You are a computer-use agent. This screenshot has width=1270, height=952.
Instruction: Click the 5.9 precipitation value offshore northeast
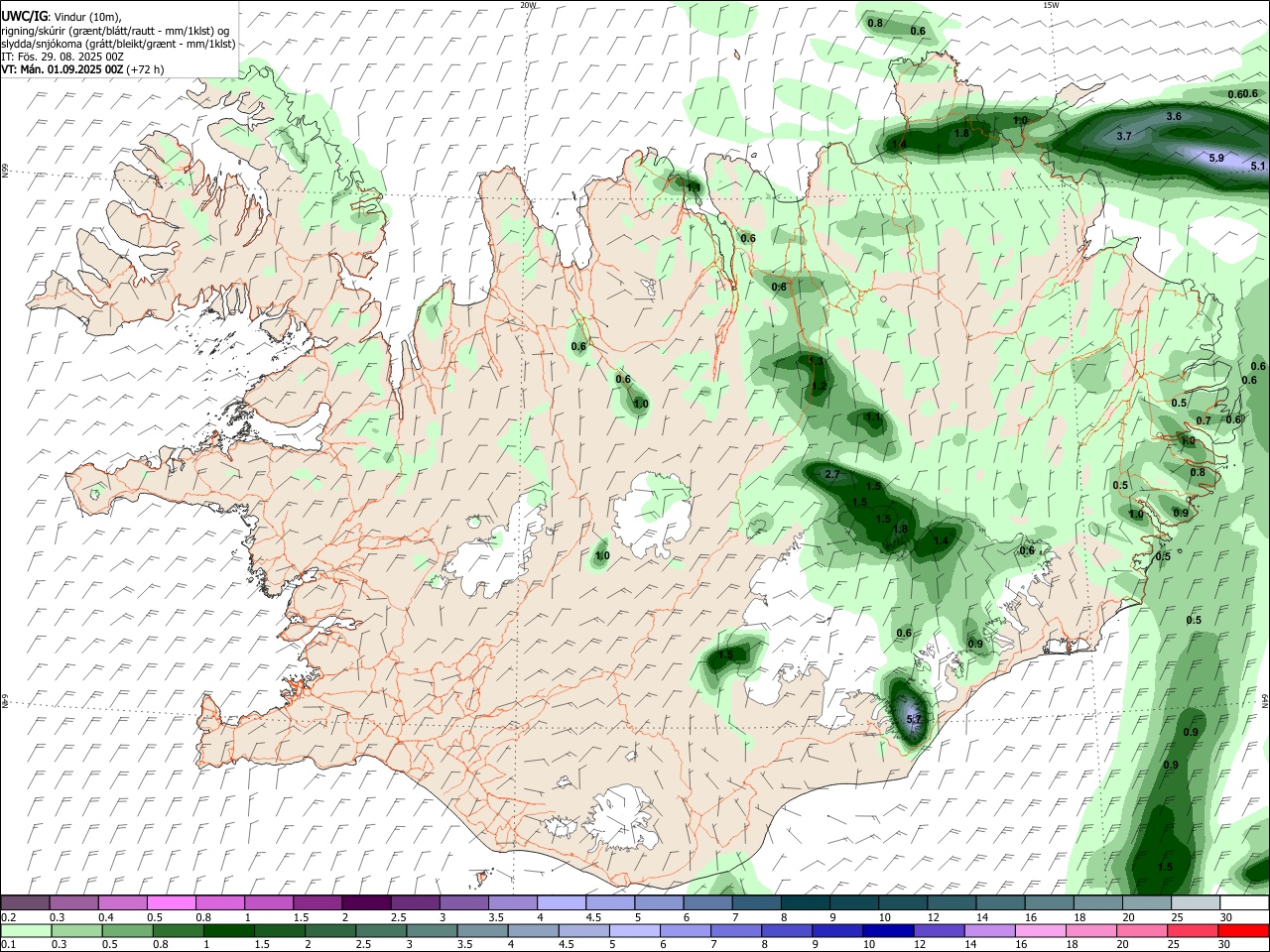1216,158
